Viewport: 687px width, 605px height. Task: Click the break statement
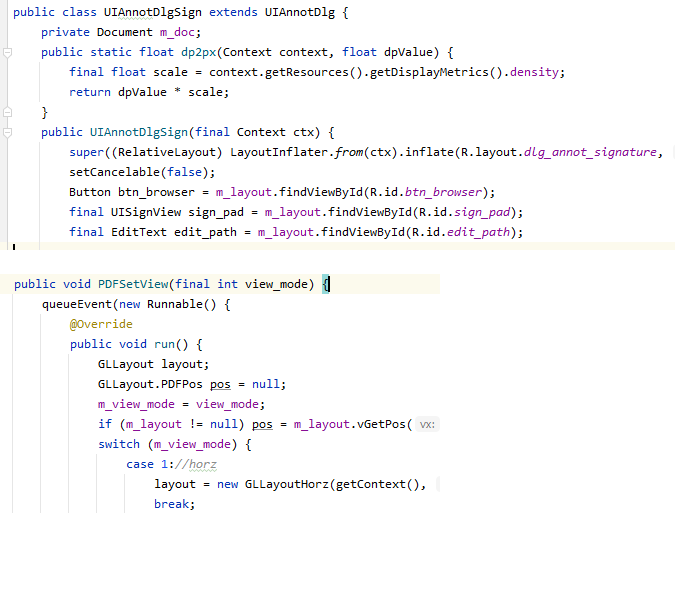point(174,504)
